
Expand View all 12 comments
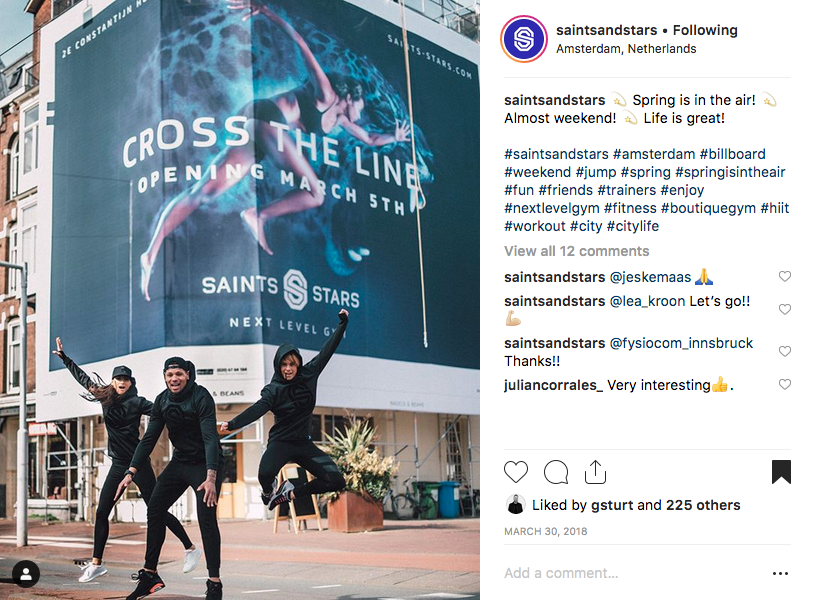point(576,251)
